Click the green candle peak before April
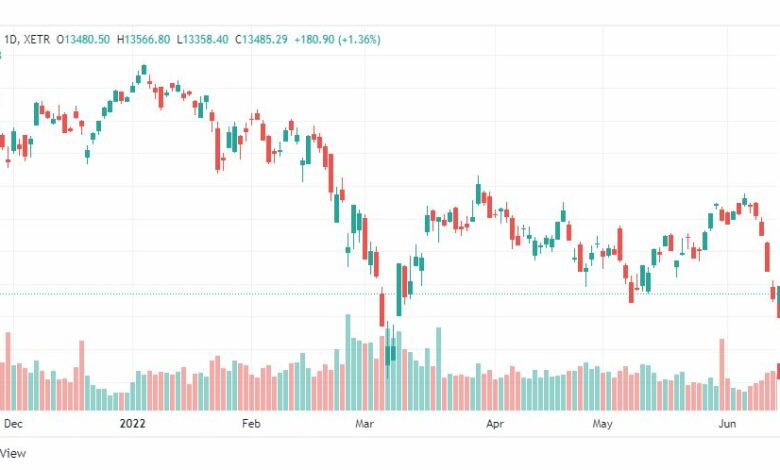This screenshot has height=470, width=780. pyautogui.click(x=479, y=194)
